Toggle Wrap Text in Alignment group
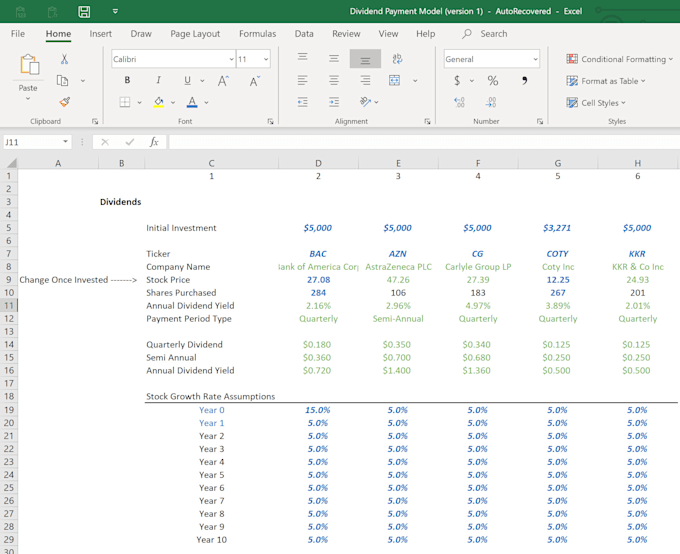680x554 pixels. click(x=398, y=60)
